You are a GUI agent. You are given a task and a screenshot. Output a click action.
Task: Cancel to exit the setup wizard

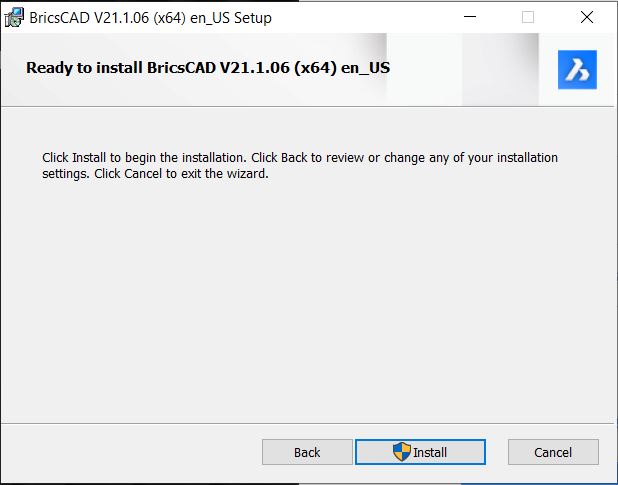(x=553, y=452)
